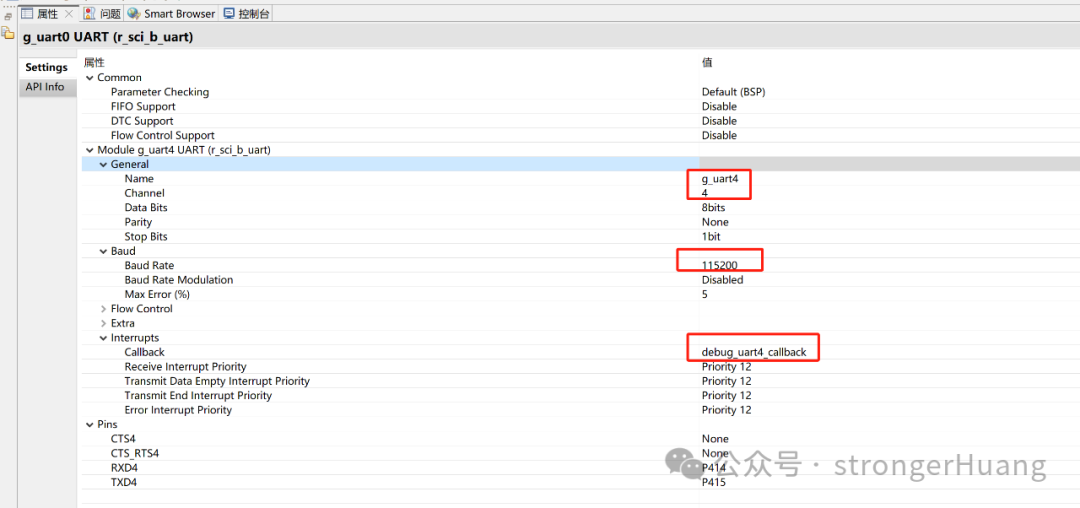Click the 属性 tab table icon
This screenshot has width=1080, height=508.
(x=28, y=13)
